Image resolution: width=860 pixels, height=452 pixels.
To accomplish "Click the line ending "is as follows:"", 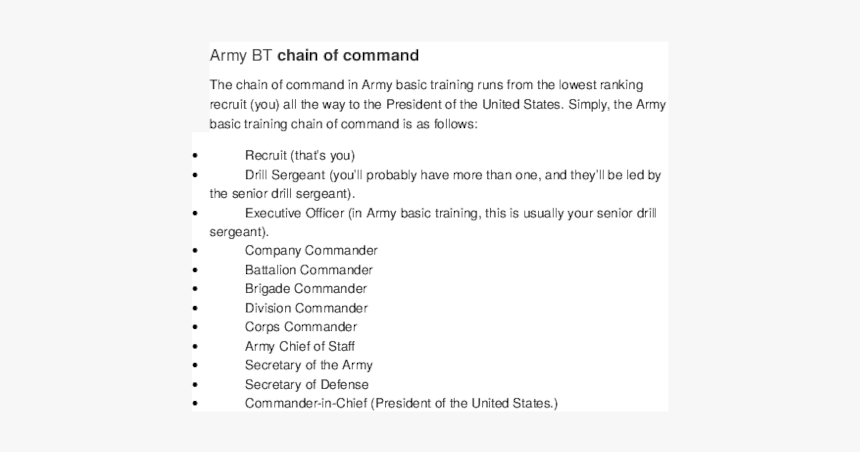I will click(x=343, y=124).
